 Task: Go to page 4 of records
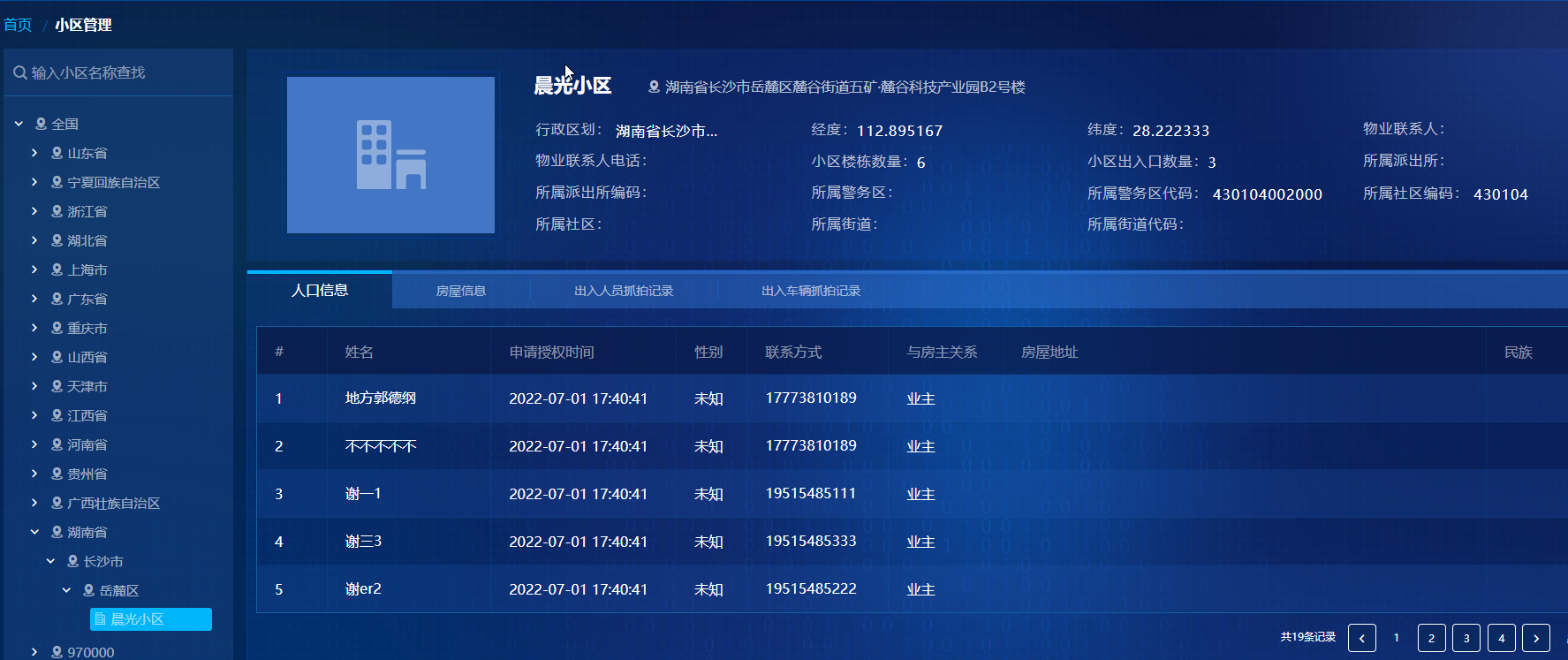(1502, 638)
